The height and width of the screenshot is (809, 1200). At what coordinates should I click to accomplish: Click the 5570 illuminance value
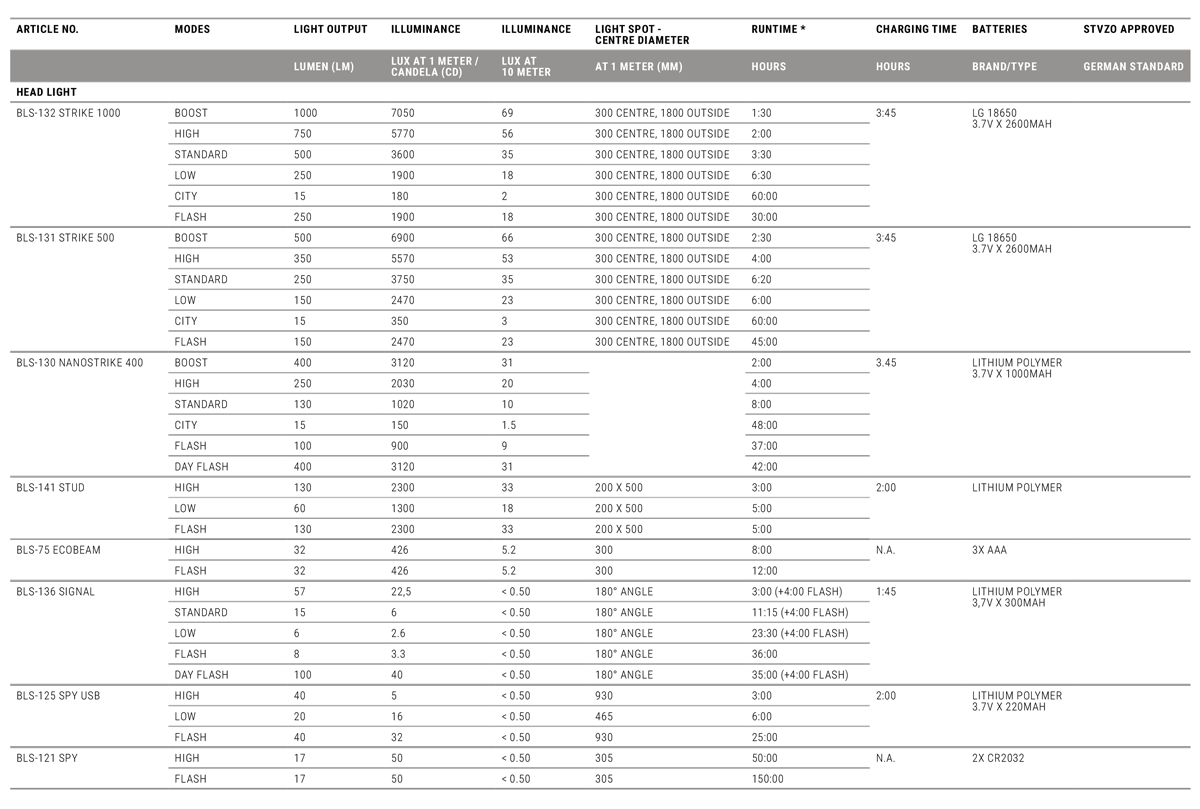click(403, 259)
